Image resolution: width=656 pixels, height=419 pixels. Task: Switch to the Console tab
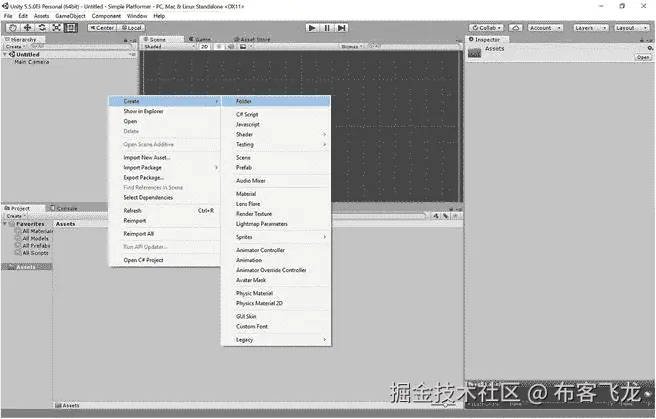pyautogui.click(x=64, y=208)
